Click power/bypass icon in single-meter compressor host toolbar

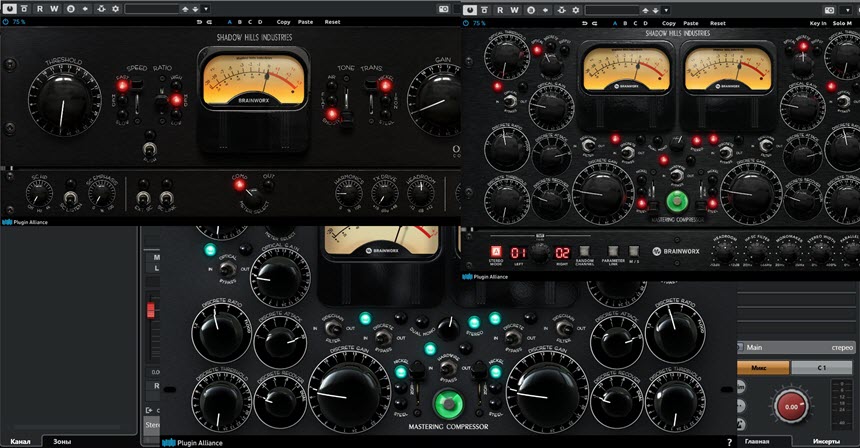(x=9, y=9)
